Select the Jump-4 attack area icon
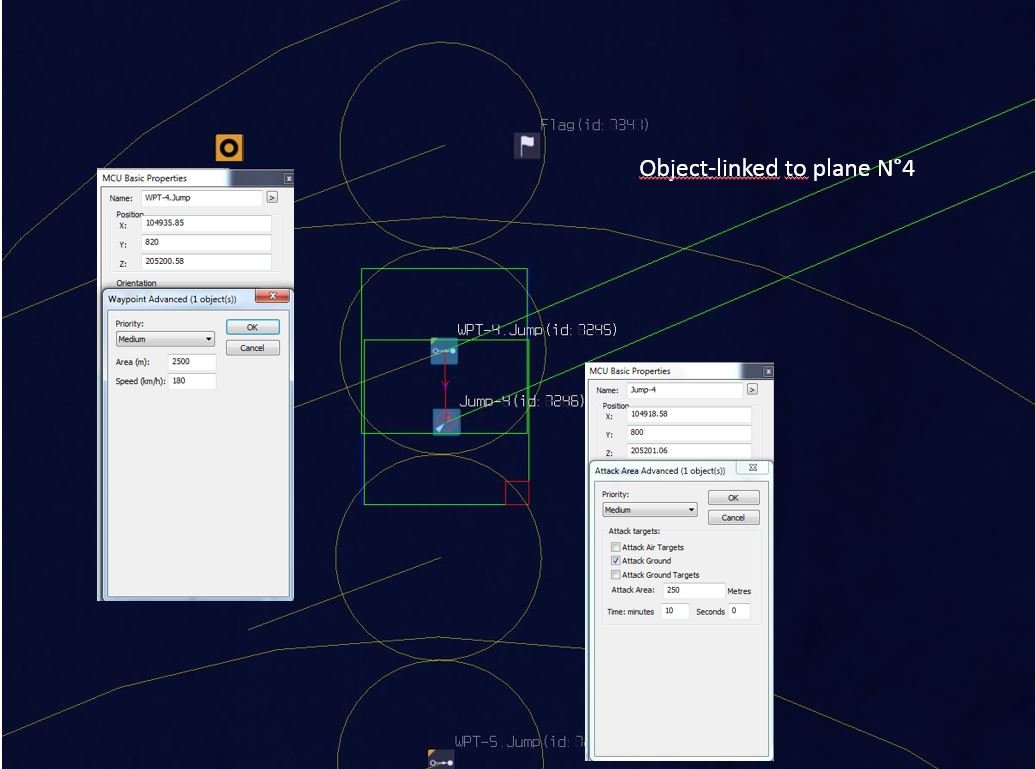The image size is (1035, 769). [x=446, y=422]
